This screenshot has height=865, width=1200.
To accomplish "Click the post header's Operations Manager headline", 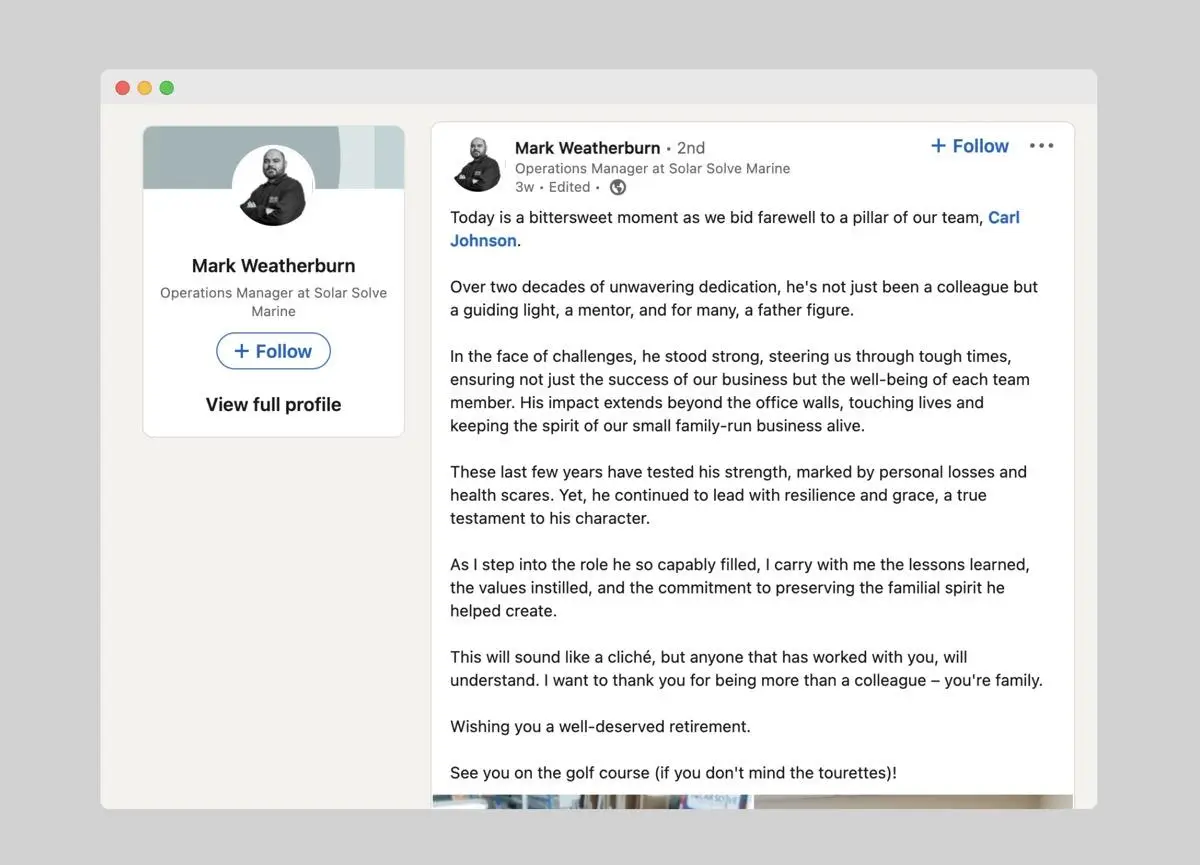I will point(652,168).
